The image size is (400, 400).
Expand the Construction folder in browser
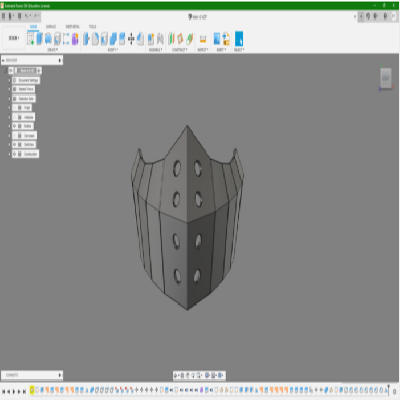coord(9,154)
